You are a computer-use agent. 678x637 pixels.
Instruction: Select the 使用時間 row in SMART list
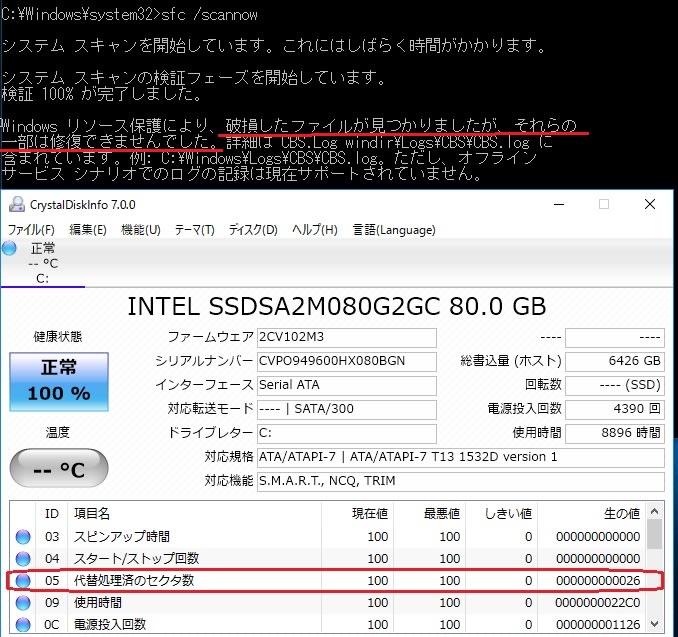coord(328,602)
